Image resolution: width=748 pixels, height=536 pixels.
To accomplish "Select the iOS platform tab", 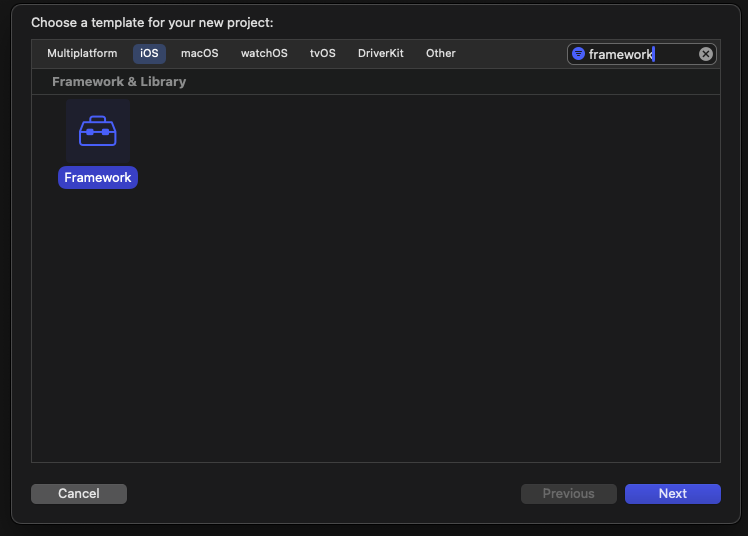I will click(149, 53).
